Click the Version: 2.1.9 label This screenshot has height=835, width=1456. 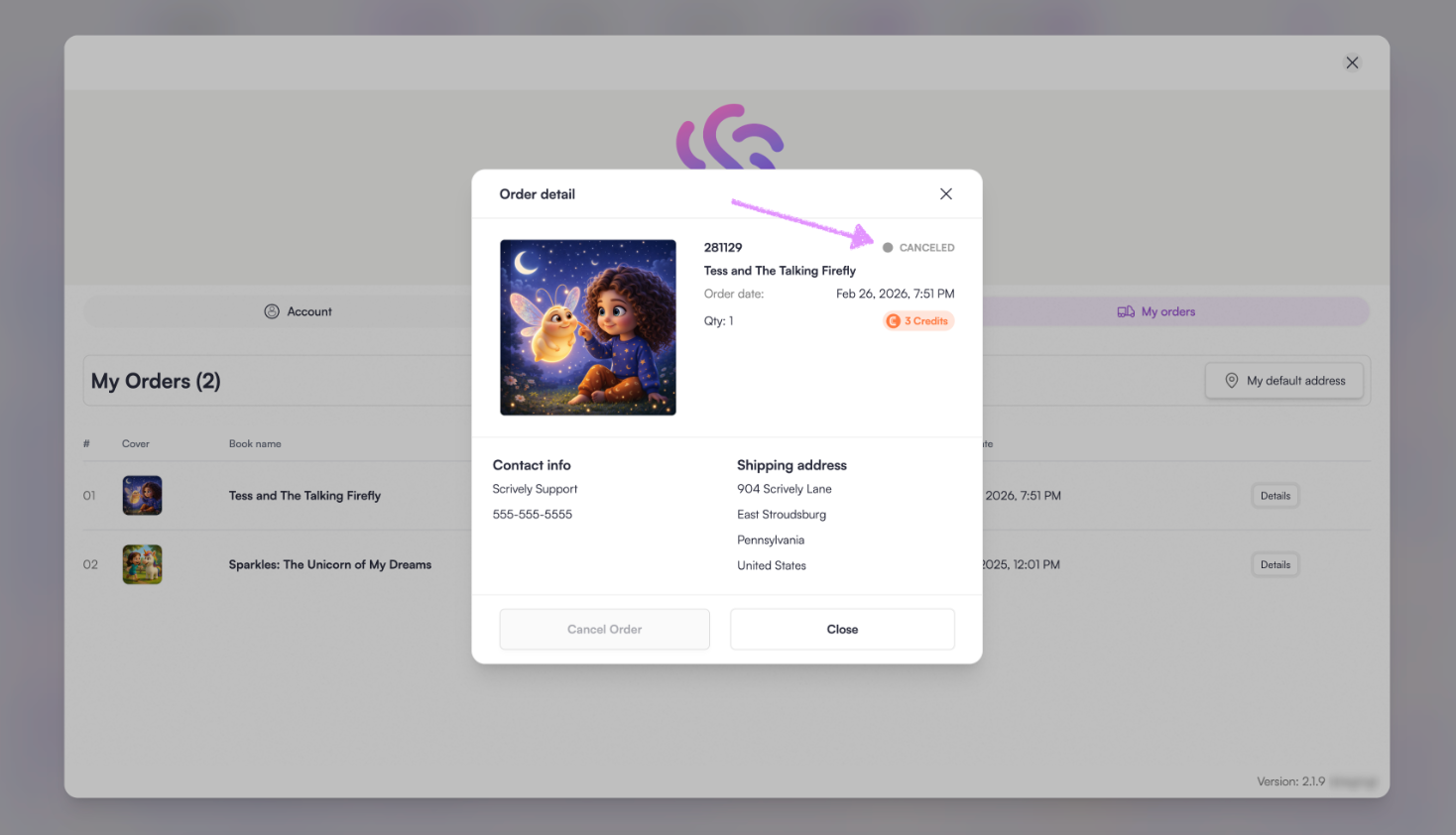click(1291, 781)
